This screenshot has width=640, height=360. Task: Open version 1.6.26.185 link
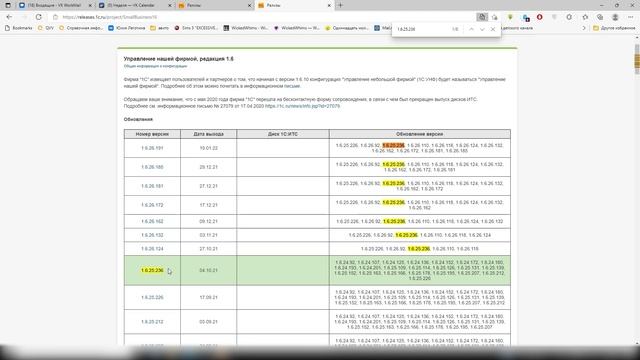coord(152,167)
